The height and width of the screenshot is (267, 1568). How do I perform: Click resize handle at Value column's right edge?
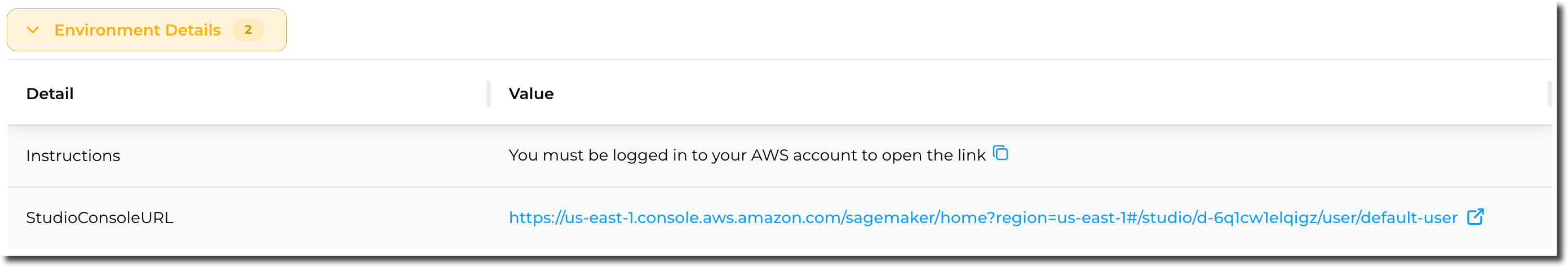(1549, 94)
